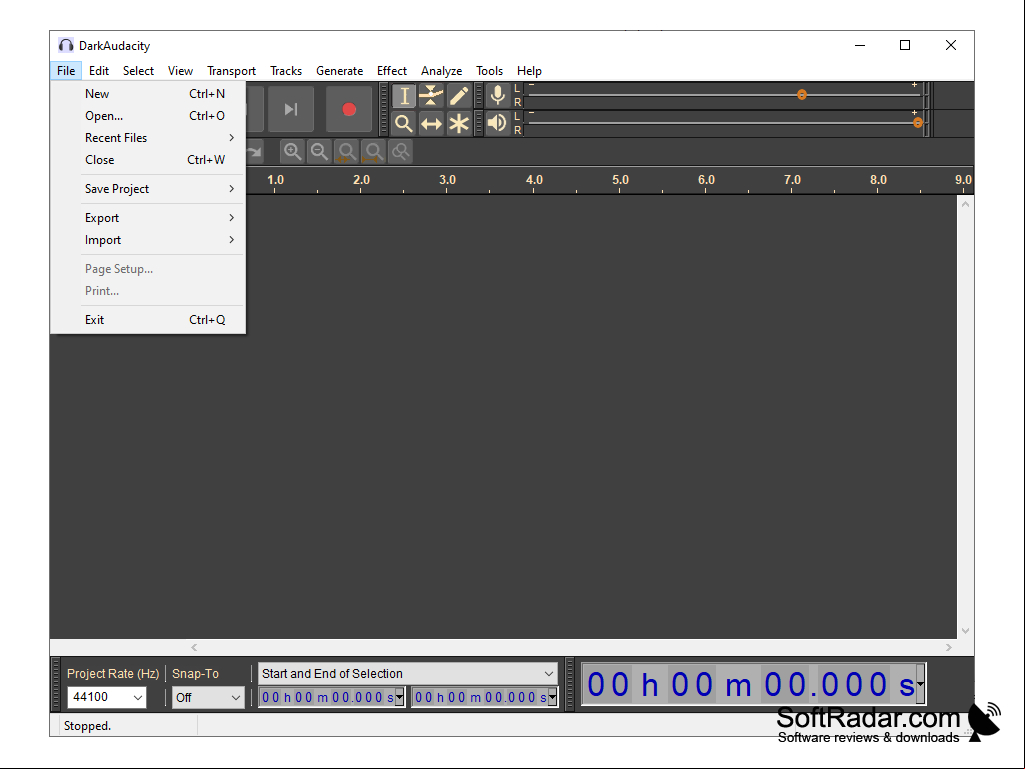Click the selection start time field
This screenshot has width=1025, height=769.
tap(328, 698)
